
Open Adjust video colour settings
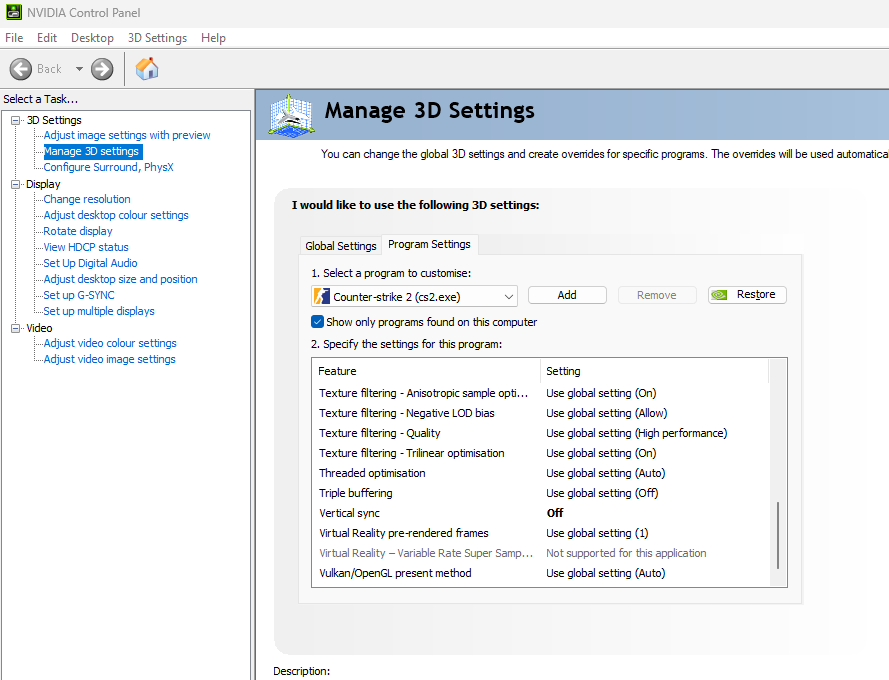(x=110, y=343)
